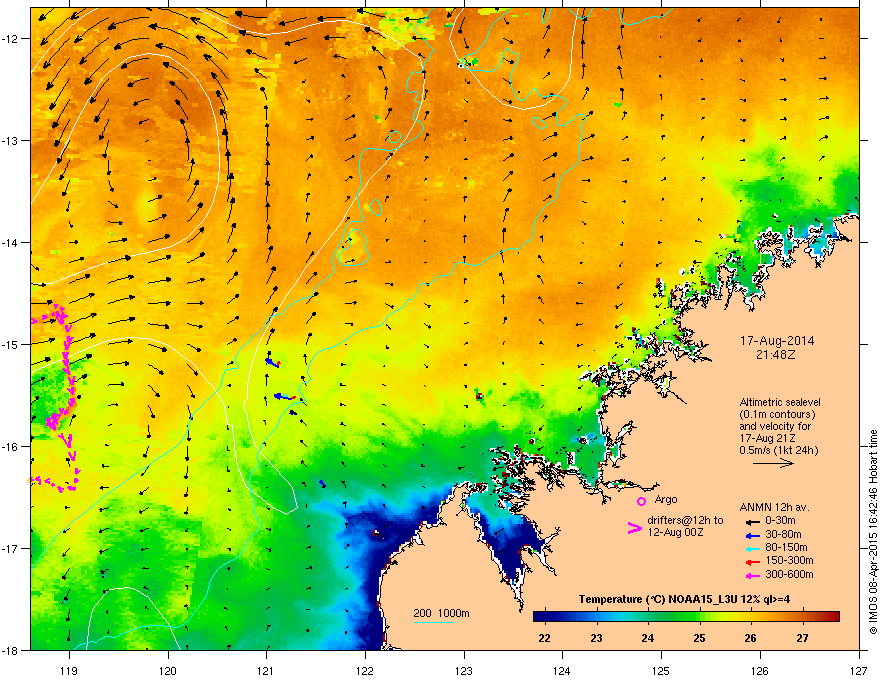
Task: Click the latitude axis label '-16'
Action: coord(11,446)
